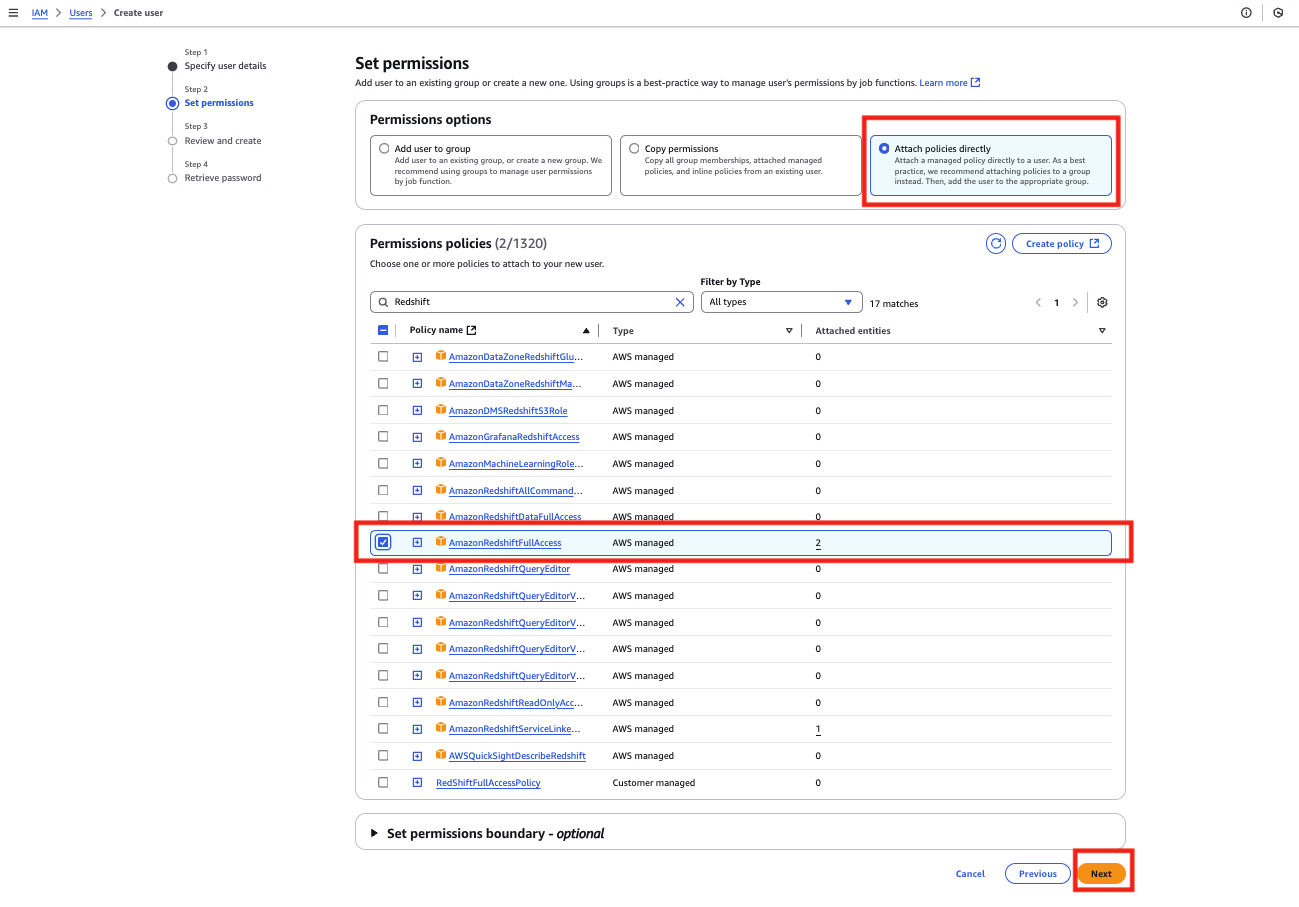Open the hamburger navigation menu

(13, 13)
